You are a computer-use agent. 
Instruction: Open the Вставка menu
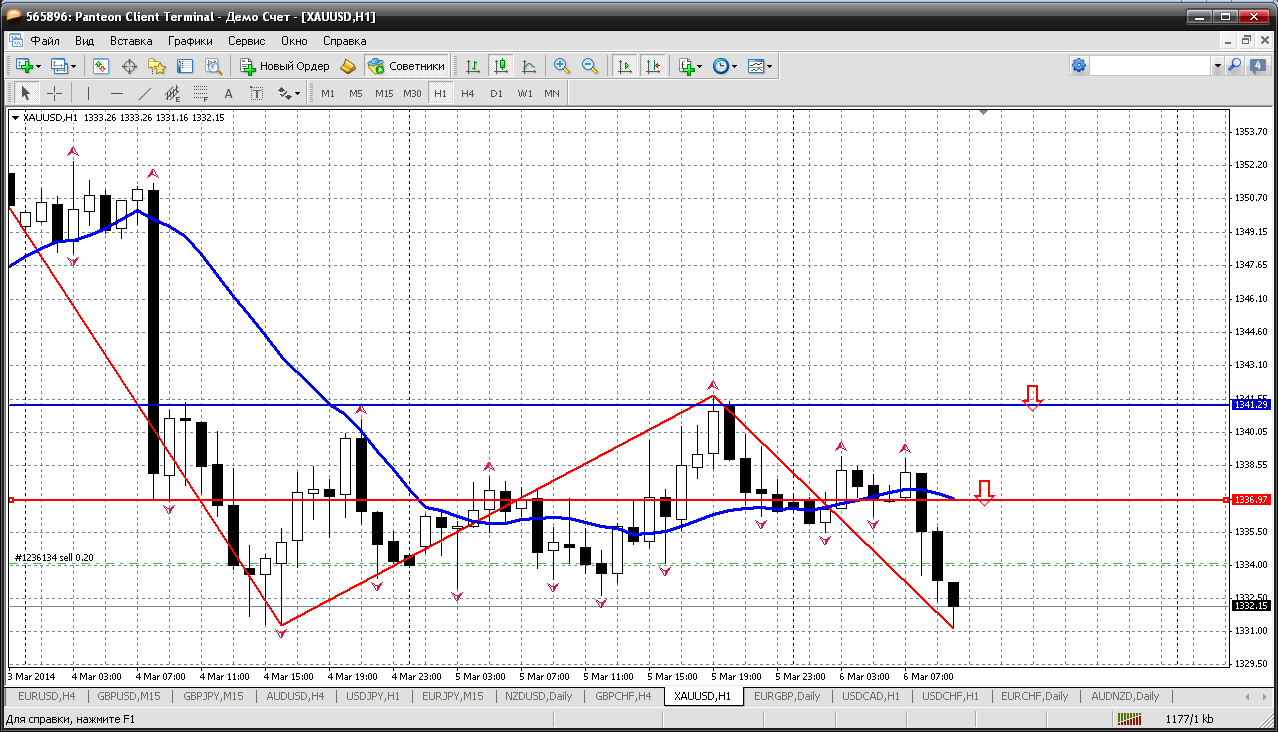(131, 41)
